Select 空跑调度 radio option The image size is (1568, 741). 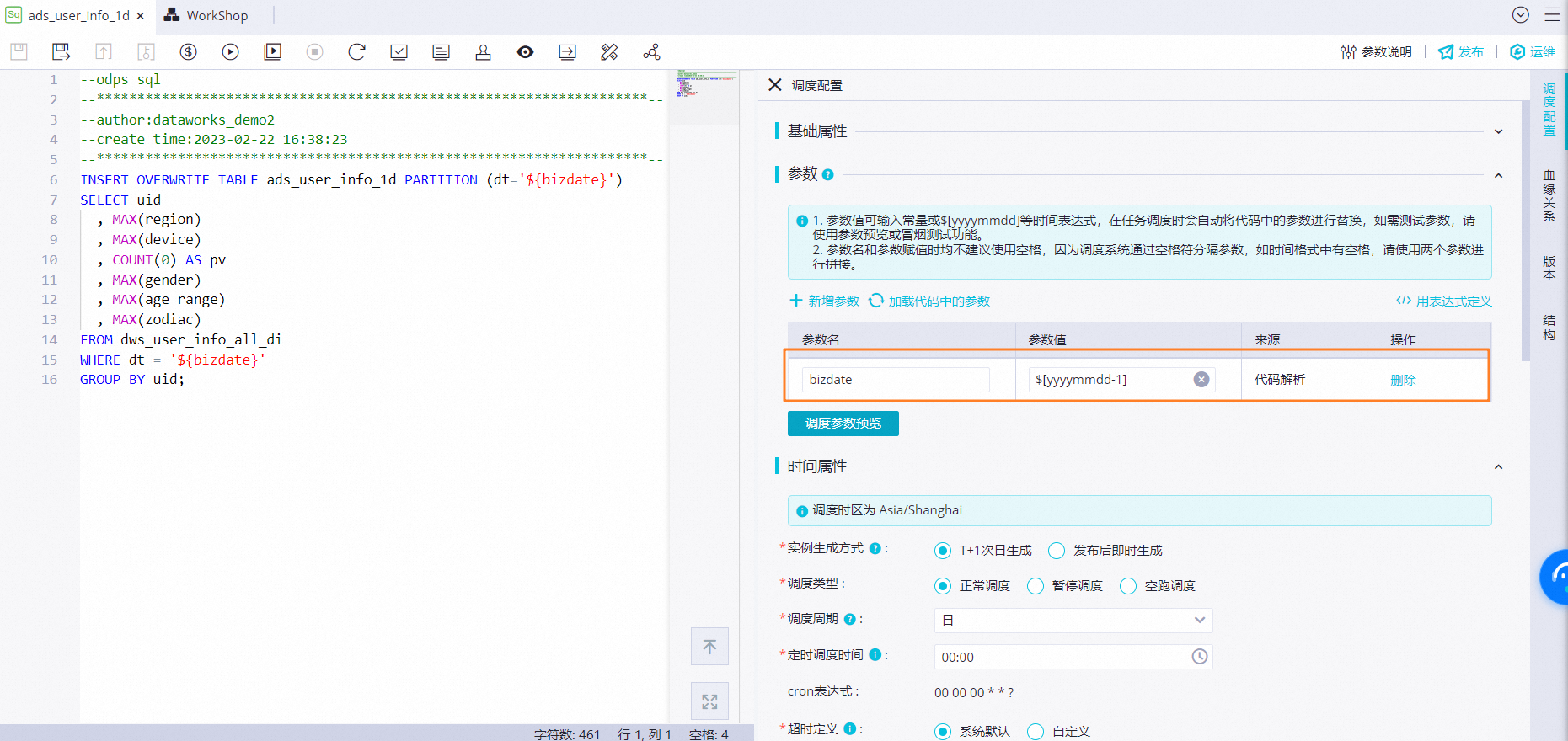coord(1128,586)
